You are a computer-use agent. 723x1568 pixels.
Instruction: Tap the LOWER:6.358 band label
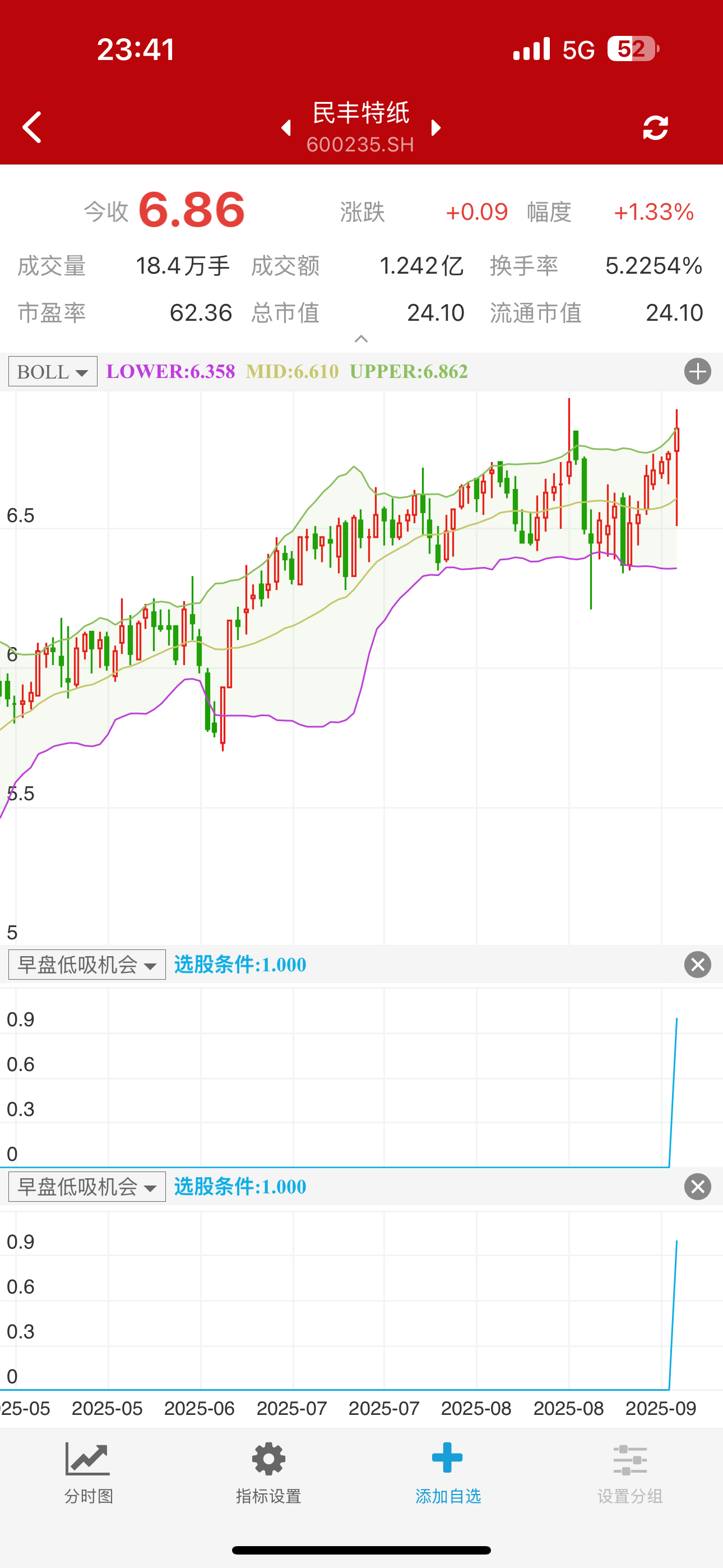tap(170, 371)
